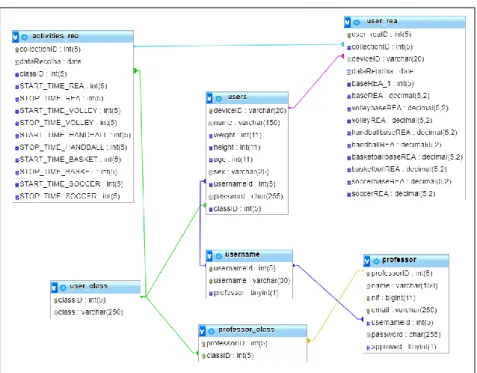Viewport: 477px width, 373px height.
Task: Open options gear icon of user_rea table
Action: click(357, 22)
